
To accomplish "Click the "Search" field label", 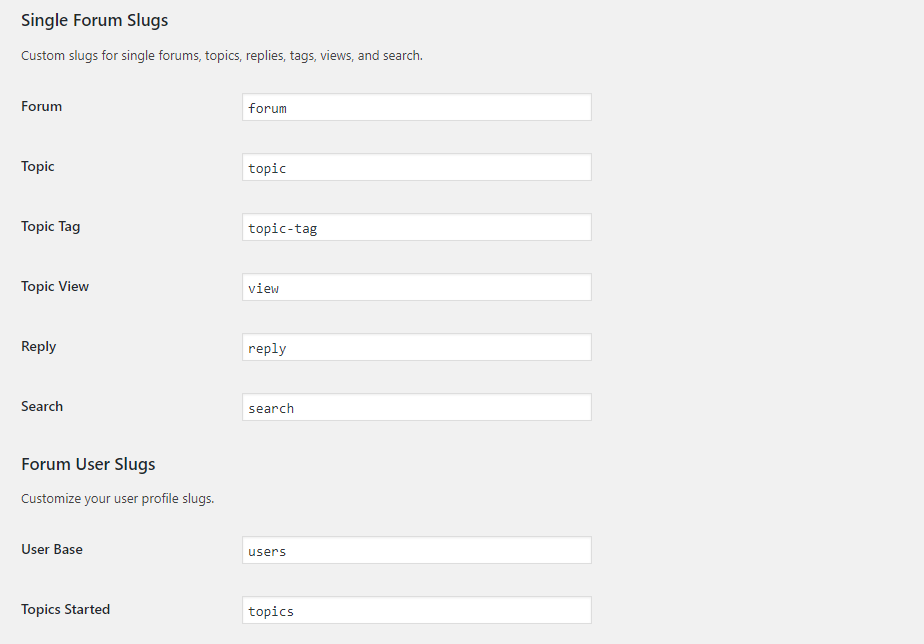I will (42, 407).
